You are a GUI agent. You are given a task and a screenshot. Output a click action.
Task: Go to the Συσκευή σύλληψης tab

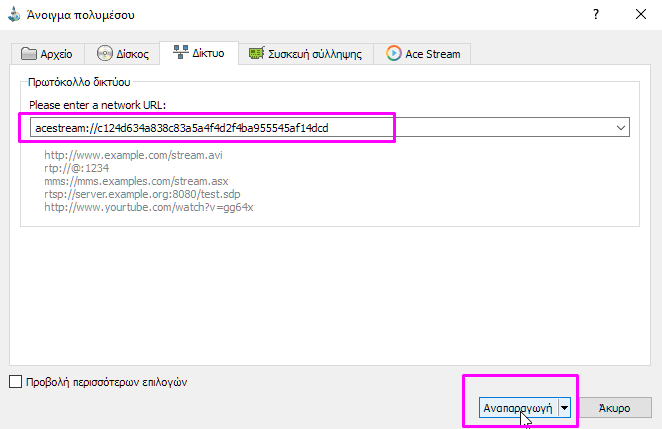tap(305, 54)
